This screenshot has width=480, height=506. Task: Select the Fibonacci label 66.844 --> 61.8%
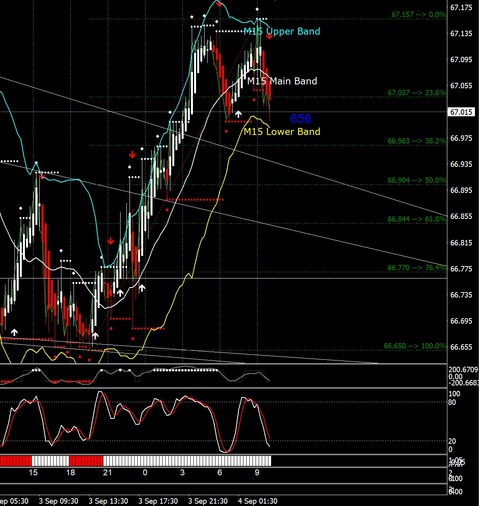[x=416, y=219]
